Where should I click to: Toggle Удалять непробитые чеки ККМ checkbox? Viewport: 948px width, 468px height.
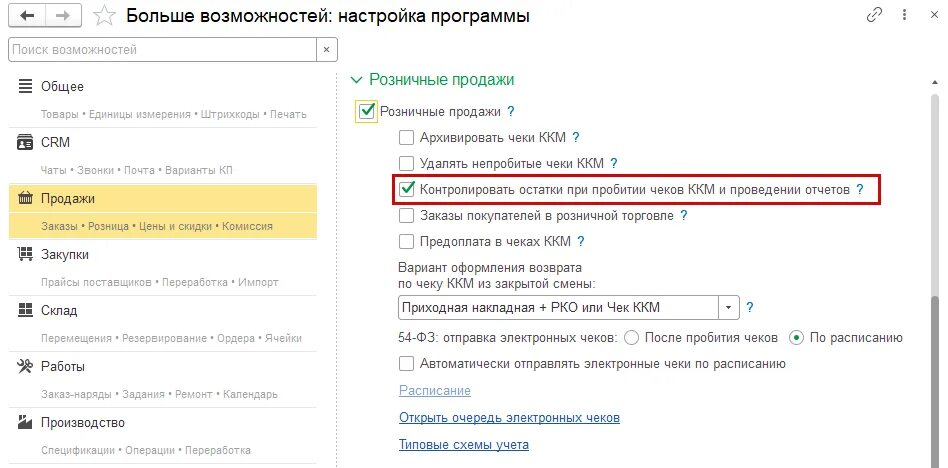click(x=406, y=163)
